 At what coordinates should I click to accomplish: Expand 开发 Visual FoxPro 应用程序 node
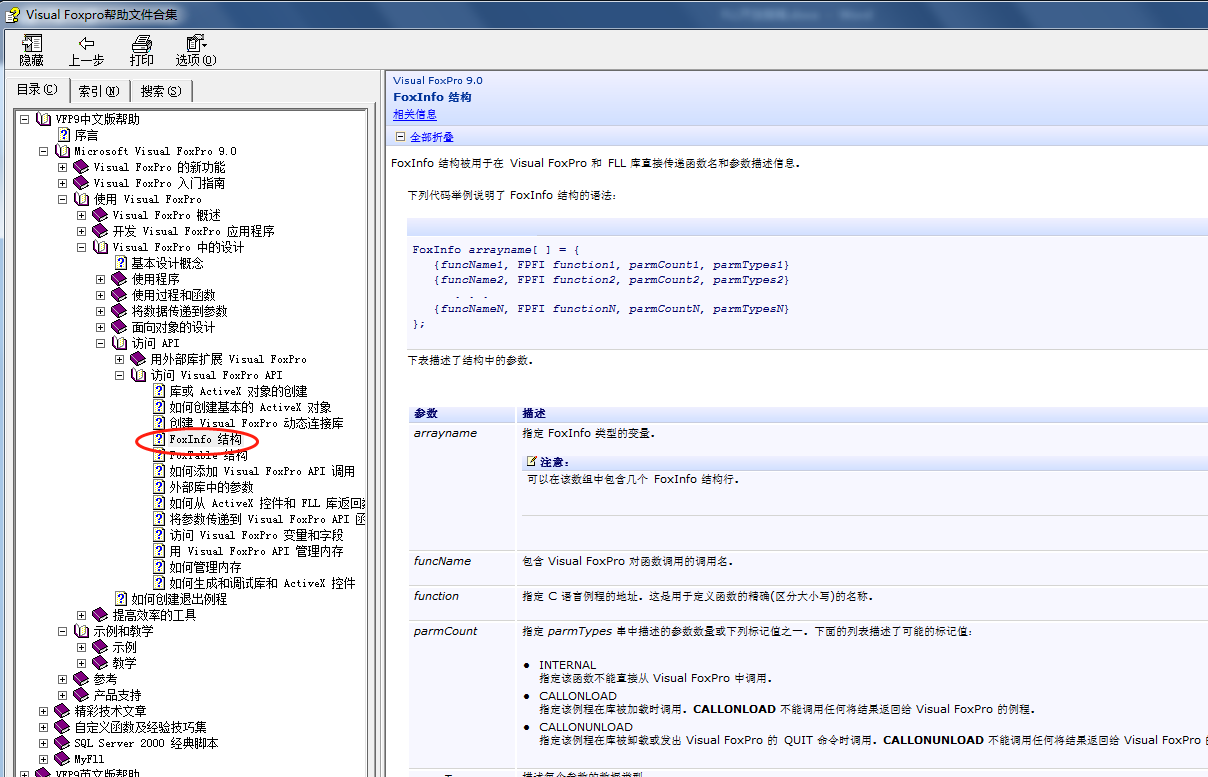point(82,231)
